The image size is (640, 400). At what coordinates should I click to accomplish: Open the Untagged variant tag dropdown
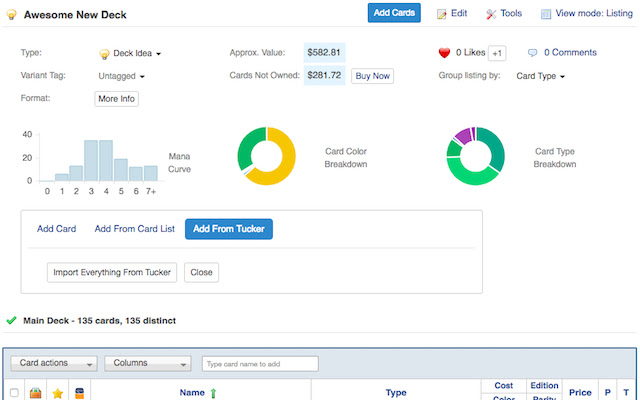(x=121, y=76)
